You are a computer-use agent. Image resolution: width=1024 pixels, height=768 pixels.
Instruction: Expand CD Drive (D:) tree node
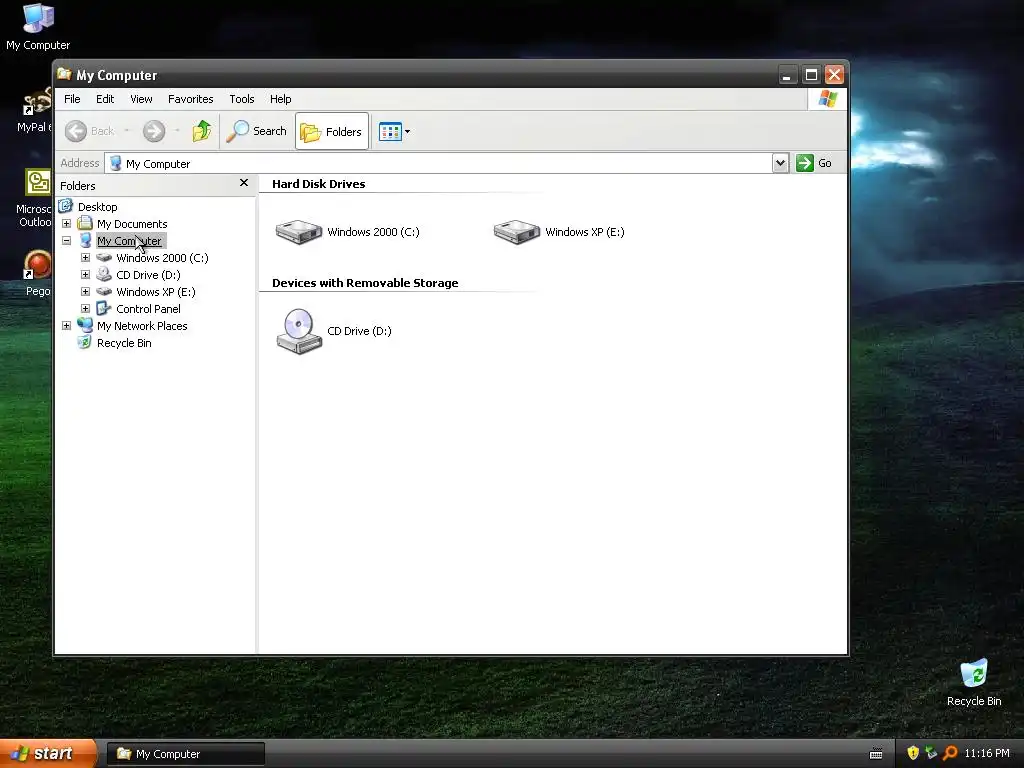click(x=85, y=274)
